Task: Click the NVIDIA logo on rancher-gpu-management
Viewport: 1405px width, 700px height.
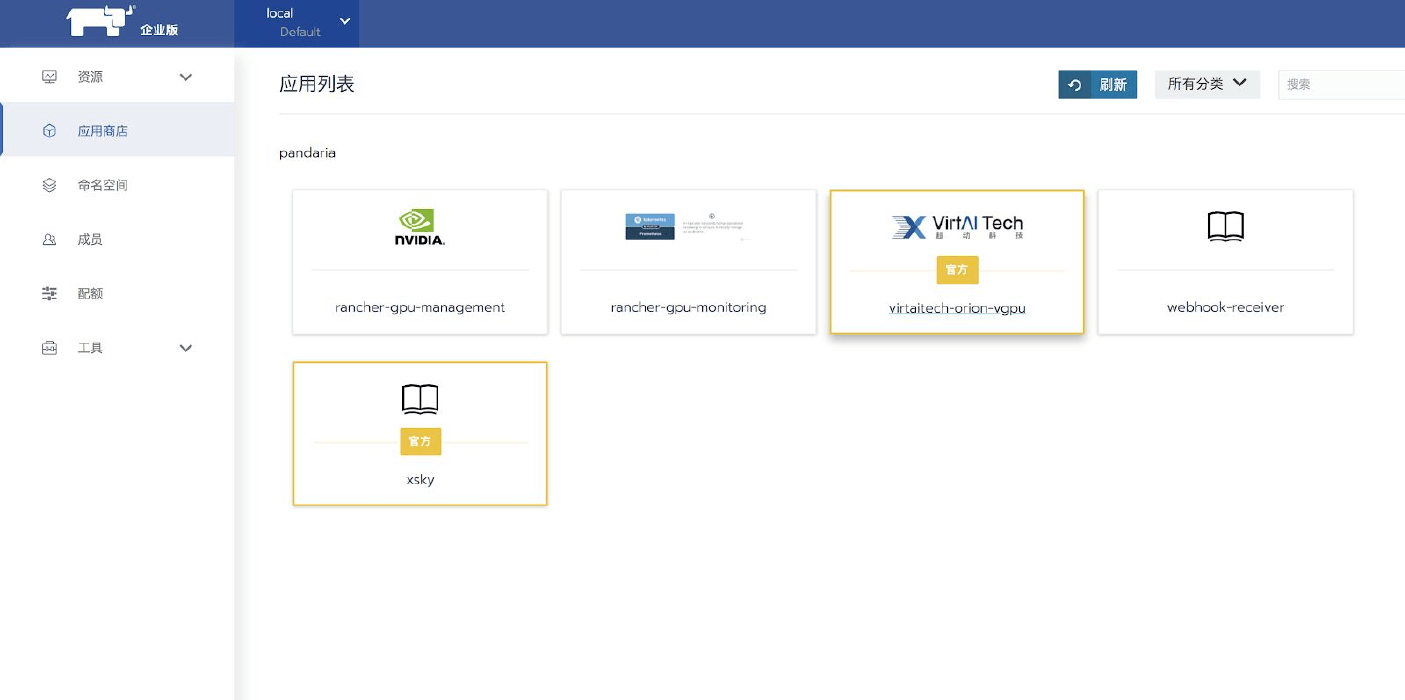Action: click(x=420, y=228)
